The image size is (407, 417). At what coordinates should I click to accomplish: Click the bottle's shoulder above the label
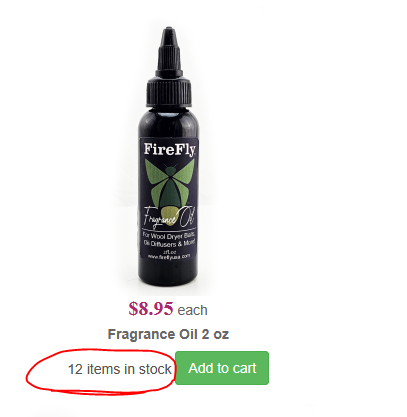[169, 122]
